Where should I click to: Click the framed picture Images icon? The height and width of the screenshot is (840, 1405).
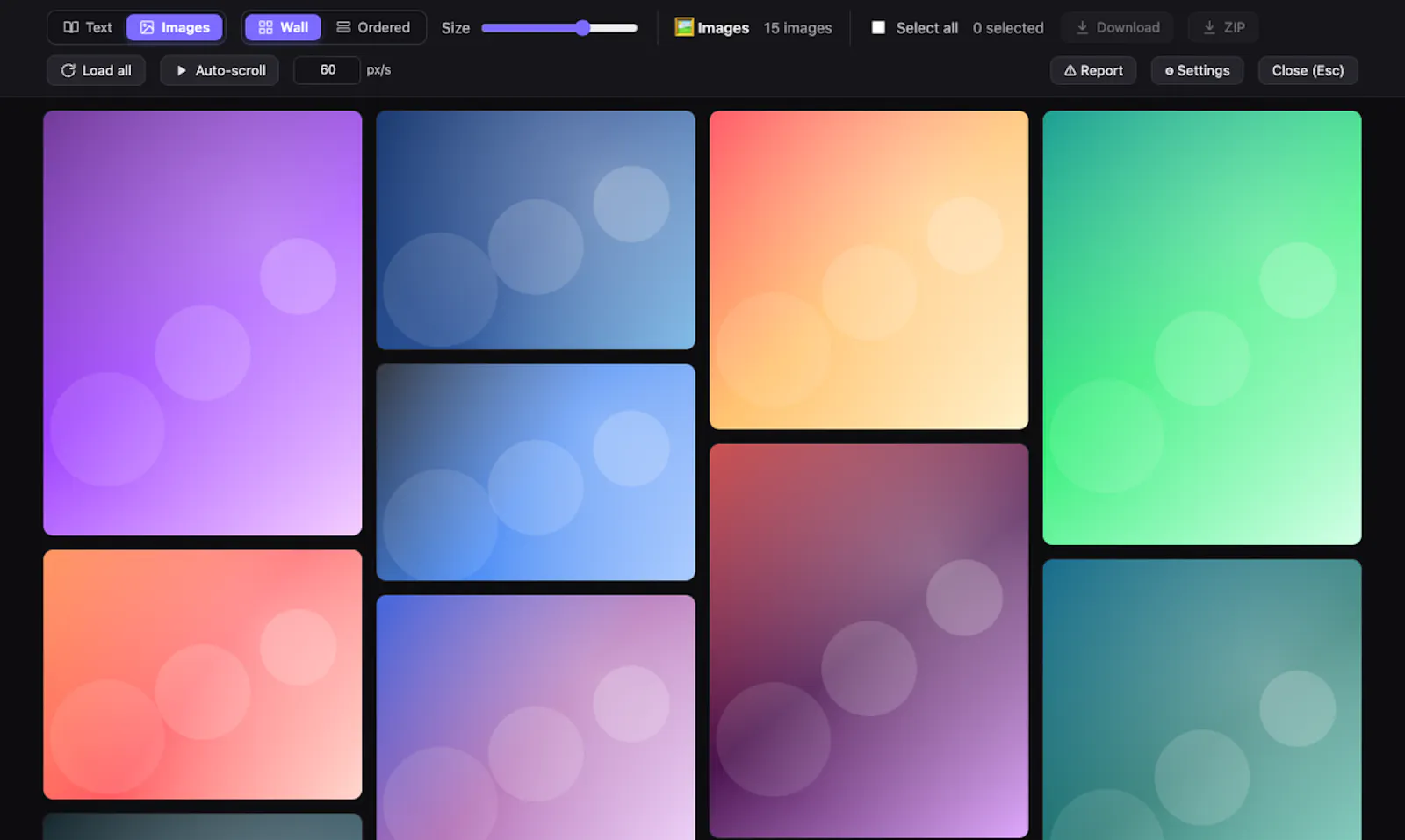click(684, 27)
